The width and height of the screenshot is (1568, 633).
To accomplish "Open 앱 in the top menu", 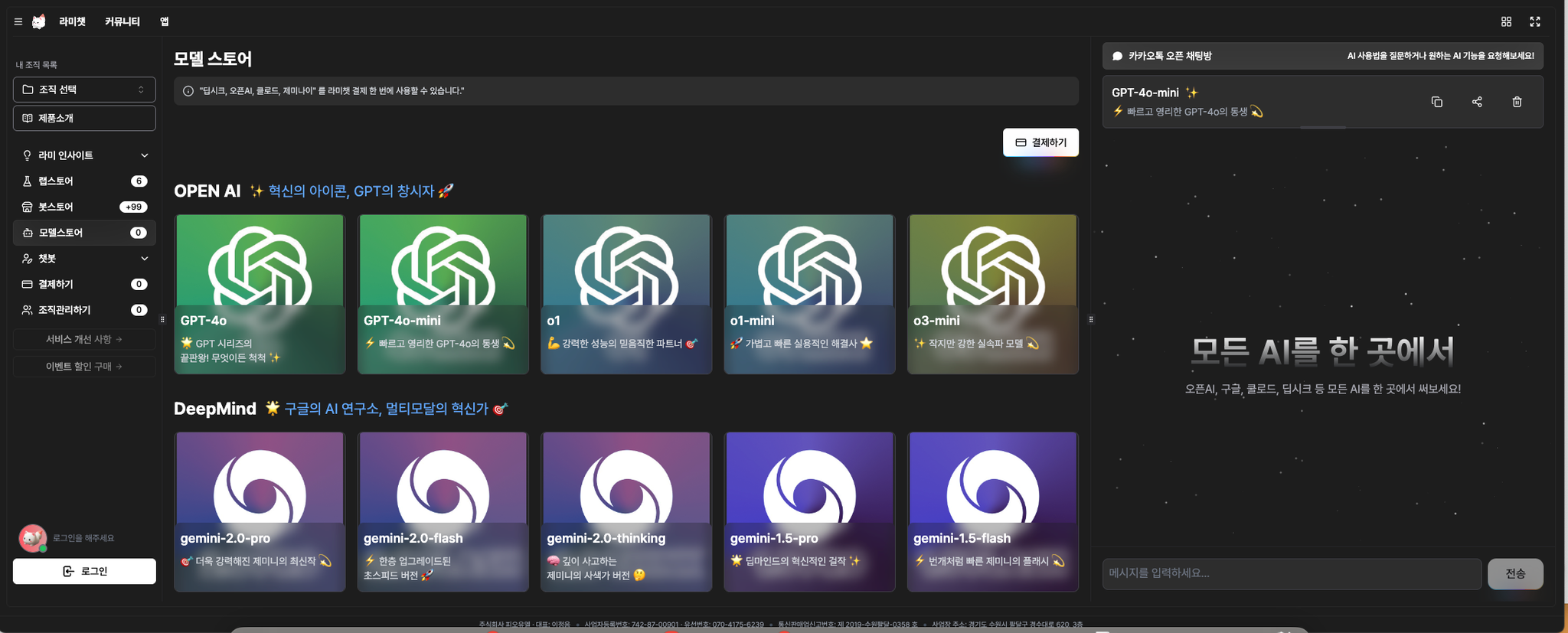I will 165,21.
